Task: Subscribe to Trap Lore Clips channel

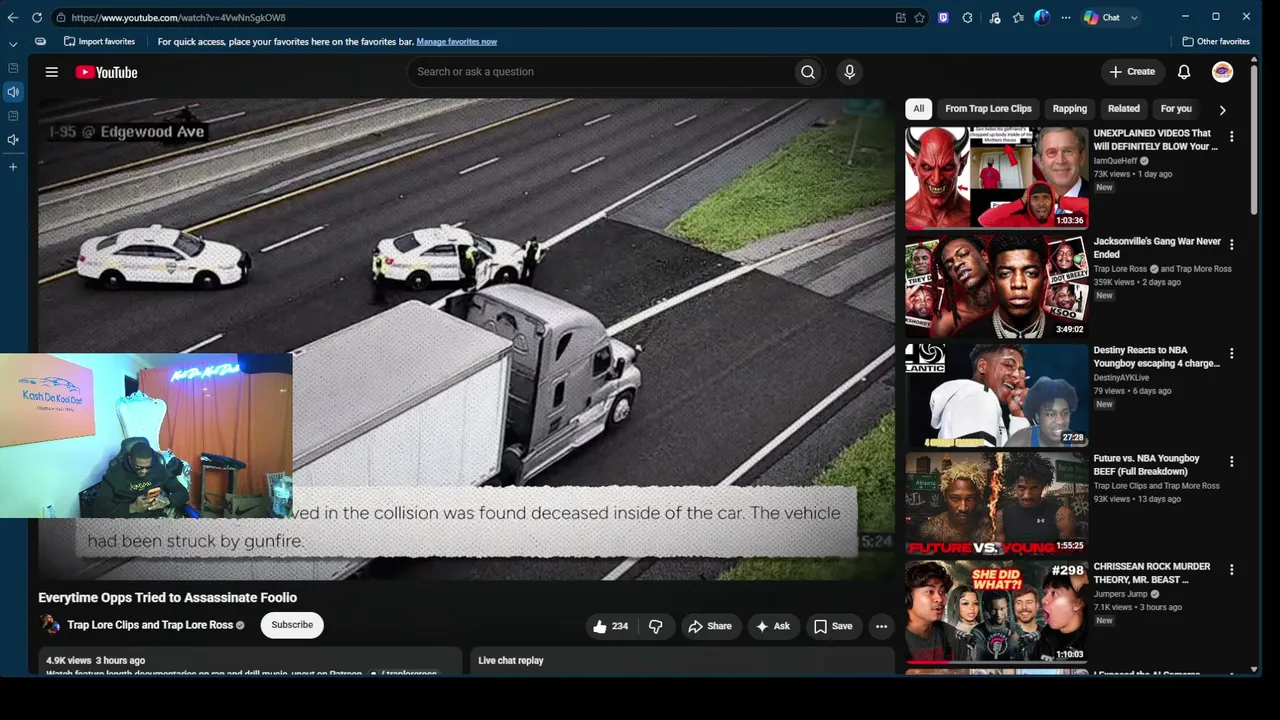Action: tap(292, 625)
